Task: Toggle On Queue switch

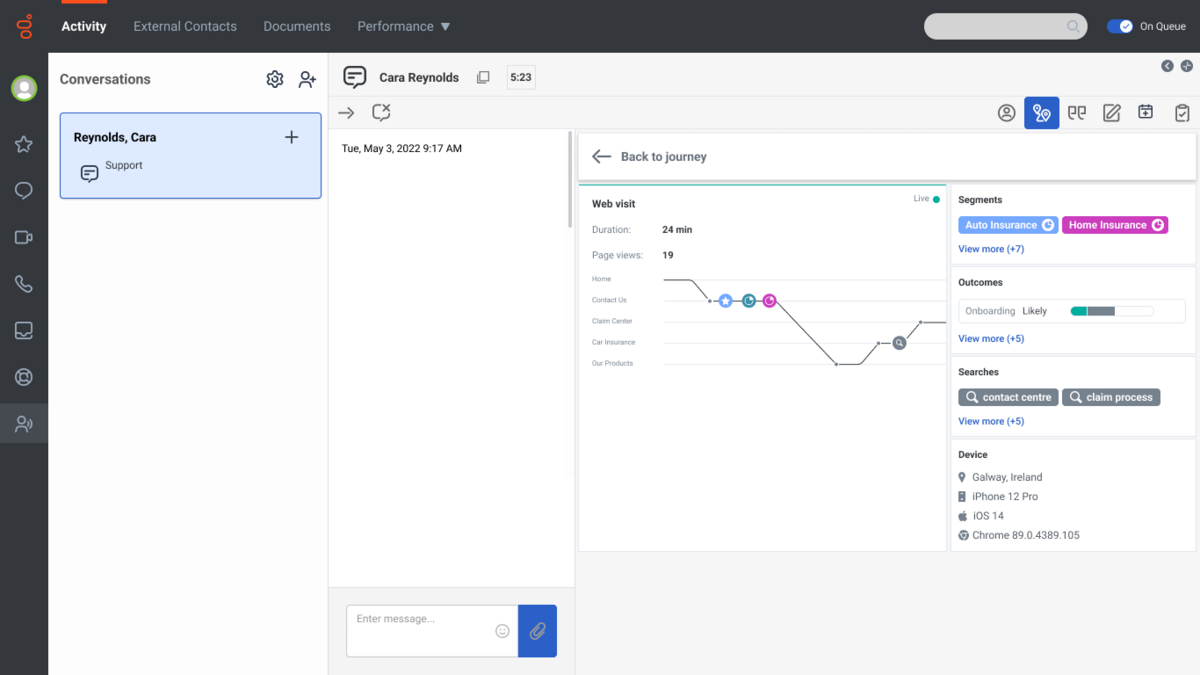Action: click(x=1120, y=26)
